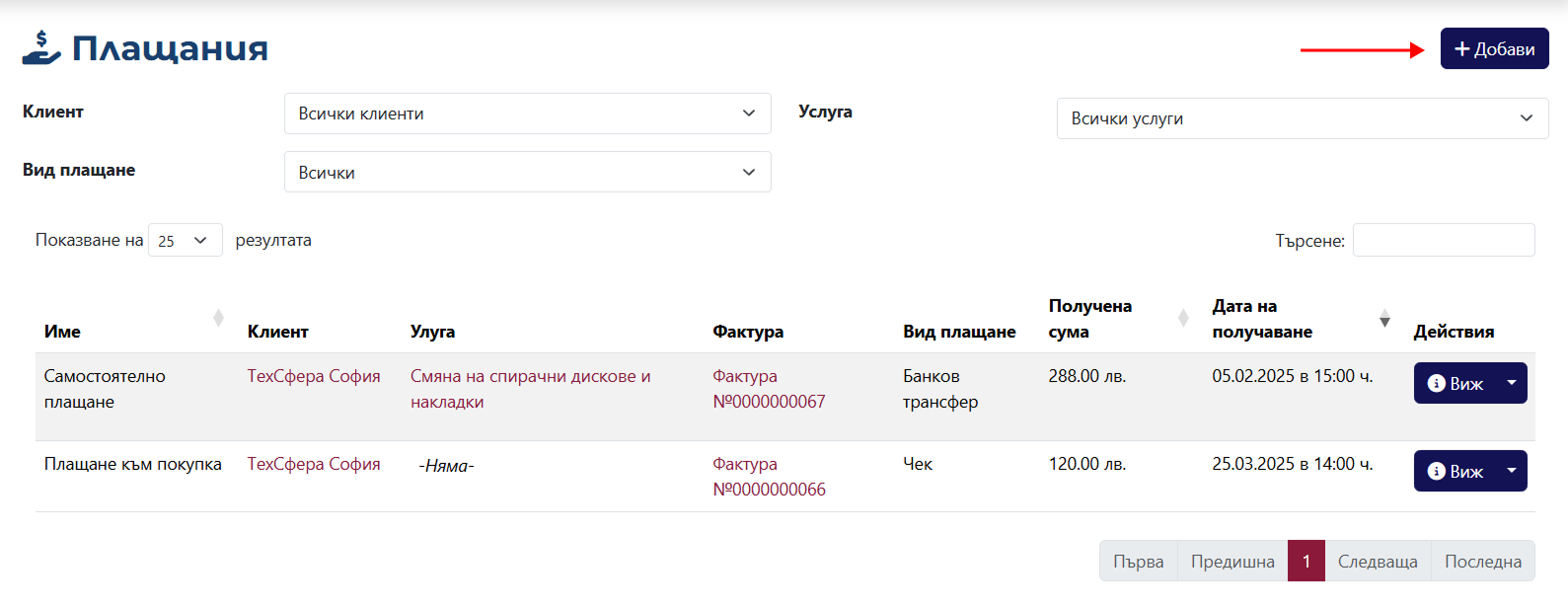Expand actions caret for Плащане към покупка row

(1512, 471)
